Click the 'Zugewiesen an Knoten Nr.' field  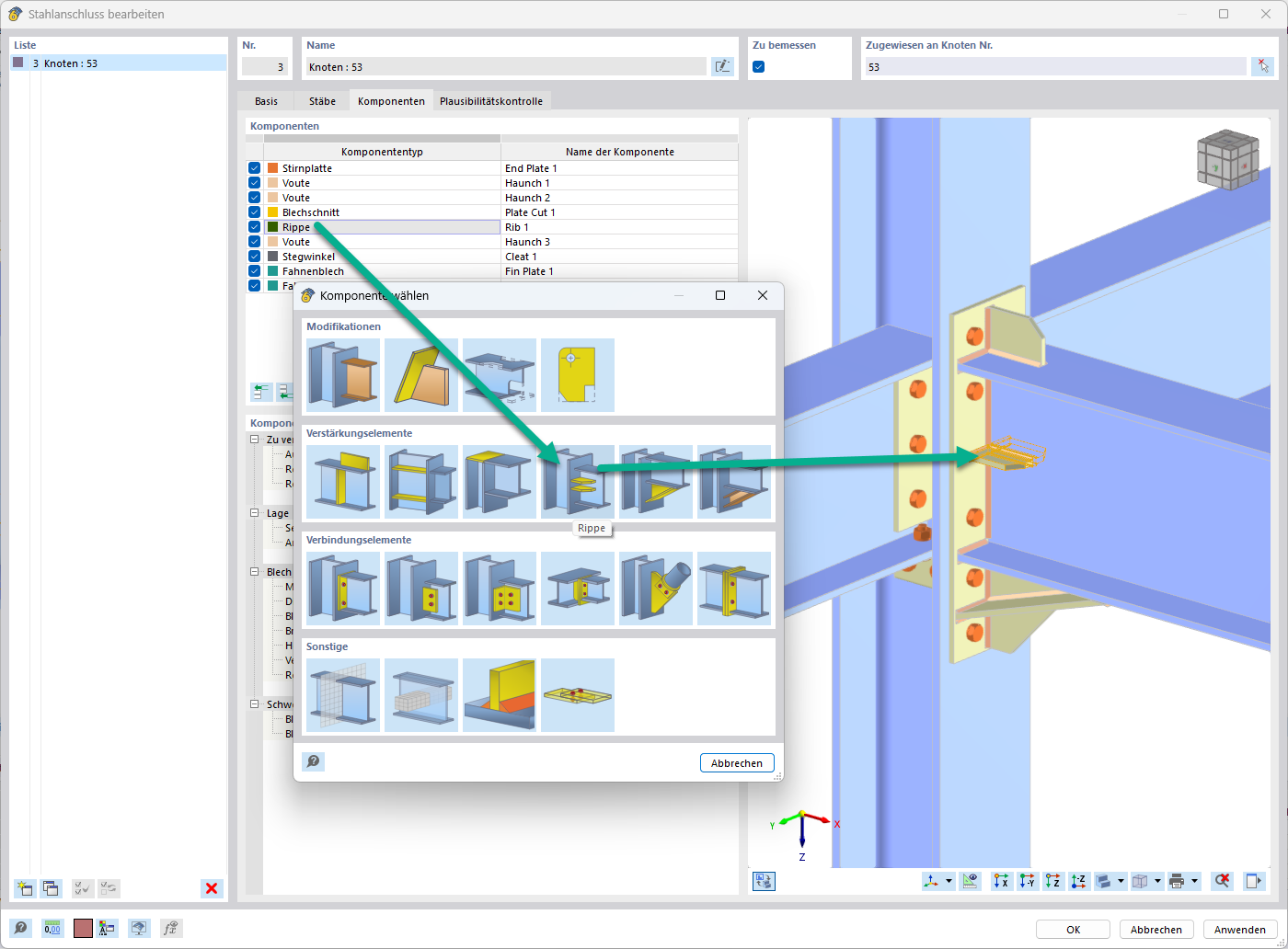click(x=1055, y=67)
